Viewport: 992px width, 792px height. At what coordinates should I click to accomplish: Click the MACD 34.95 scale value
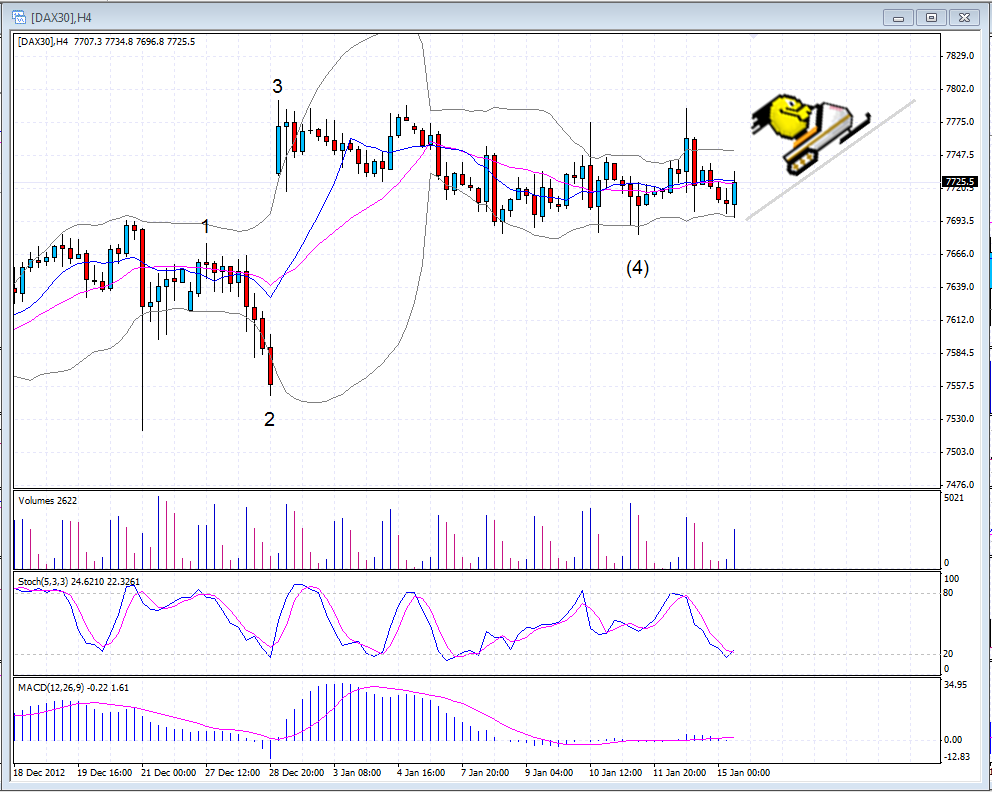click(958, 685)
